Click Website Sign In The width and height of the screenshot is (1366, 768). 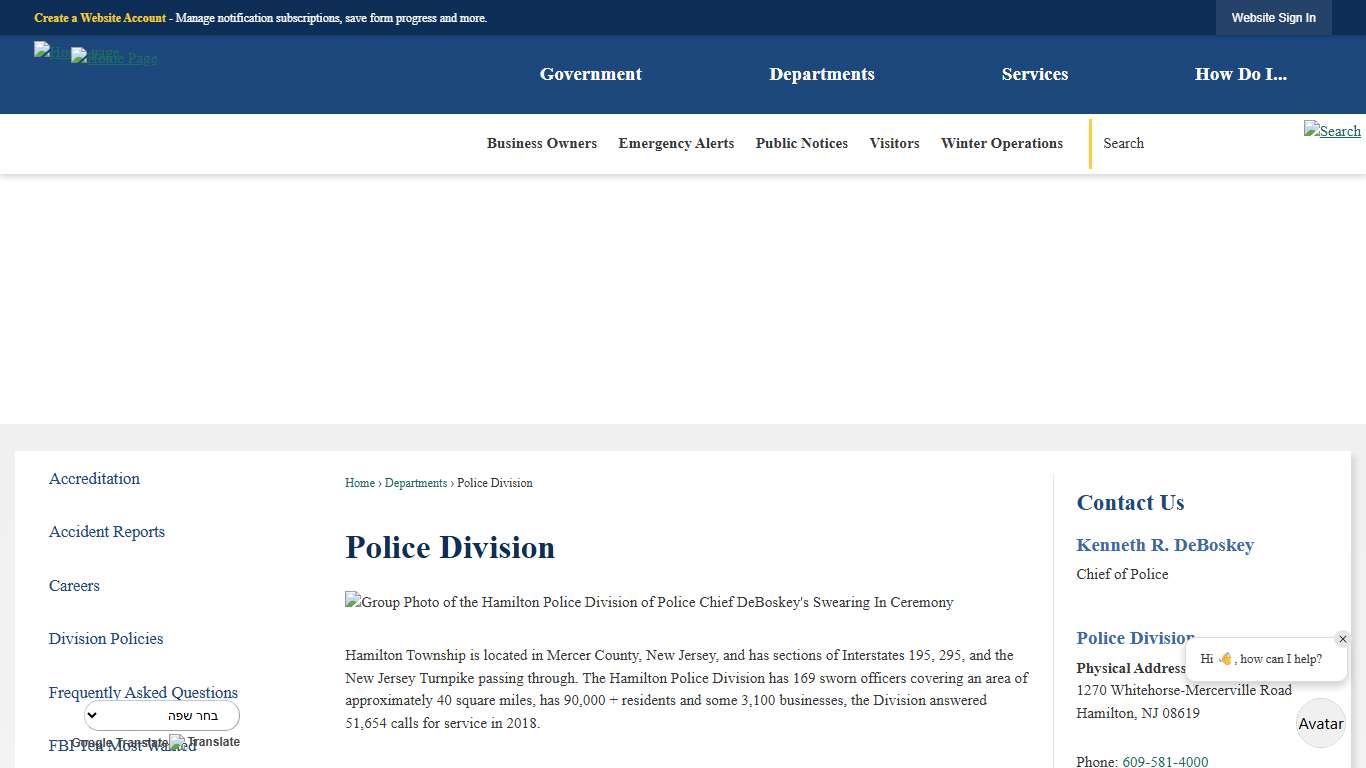[1273, 17]
